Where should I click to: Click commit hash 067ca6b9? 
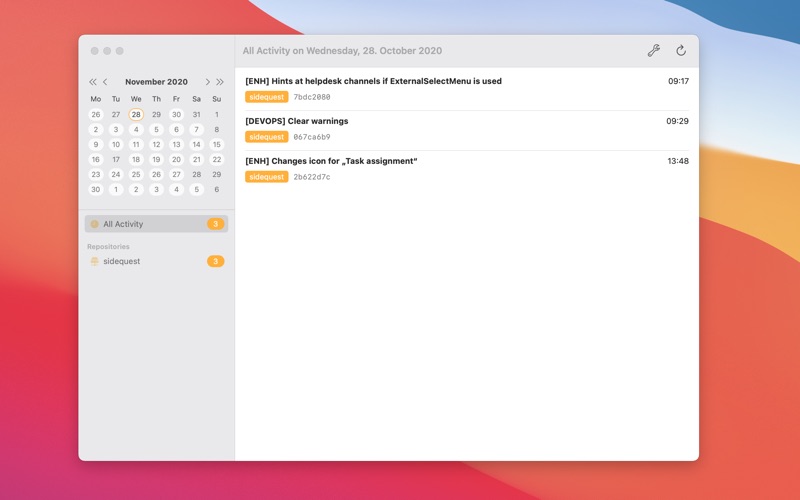(x=312, y=137)
